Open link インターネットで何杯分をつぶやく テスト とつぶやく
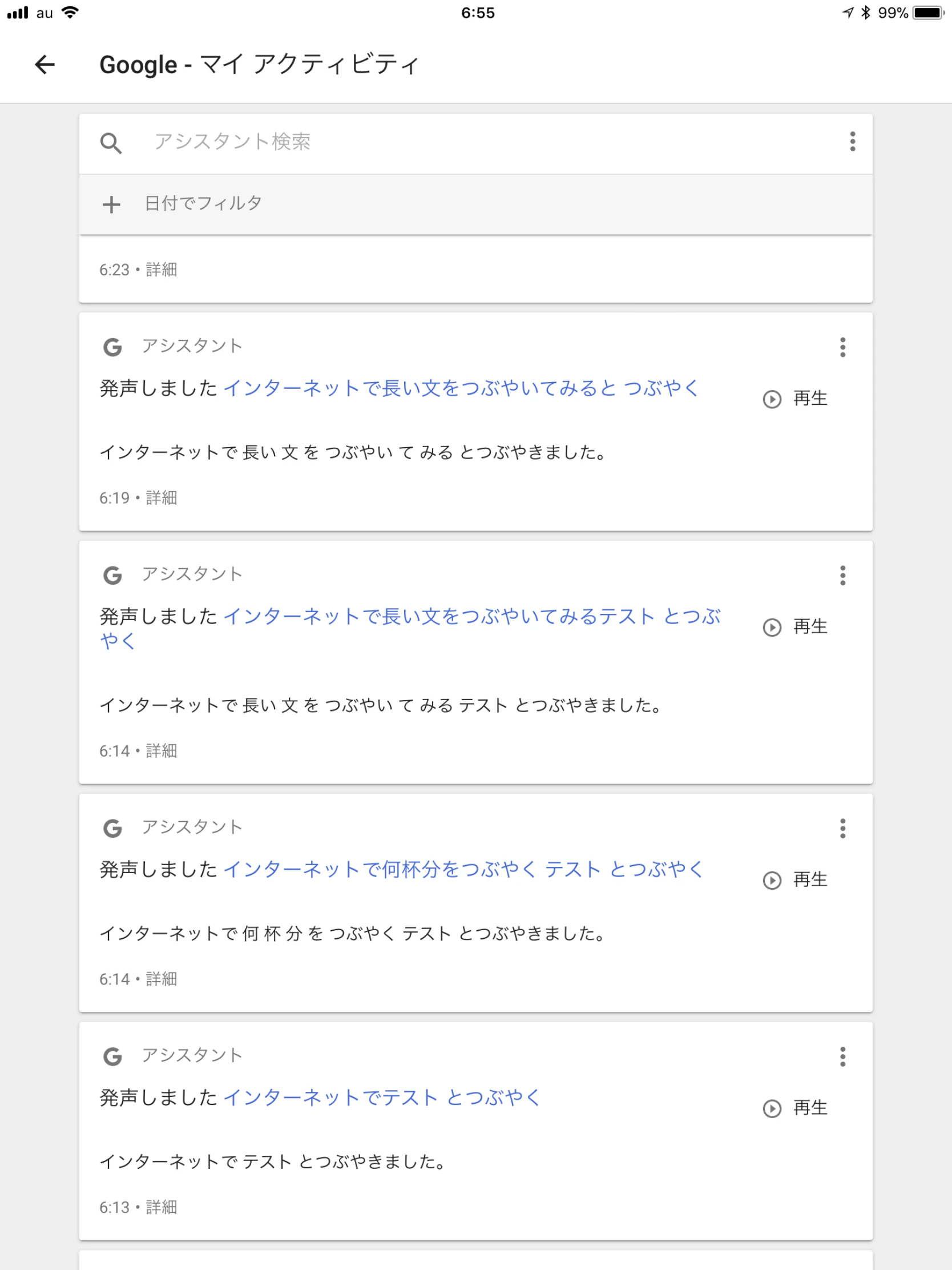This screenshot has height=1270, width=952. click(463, 870)
